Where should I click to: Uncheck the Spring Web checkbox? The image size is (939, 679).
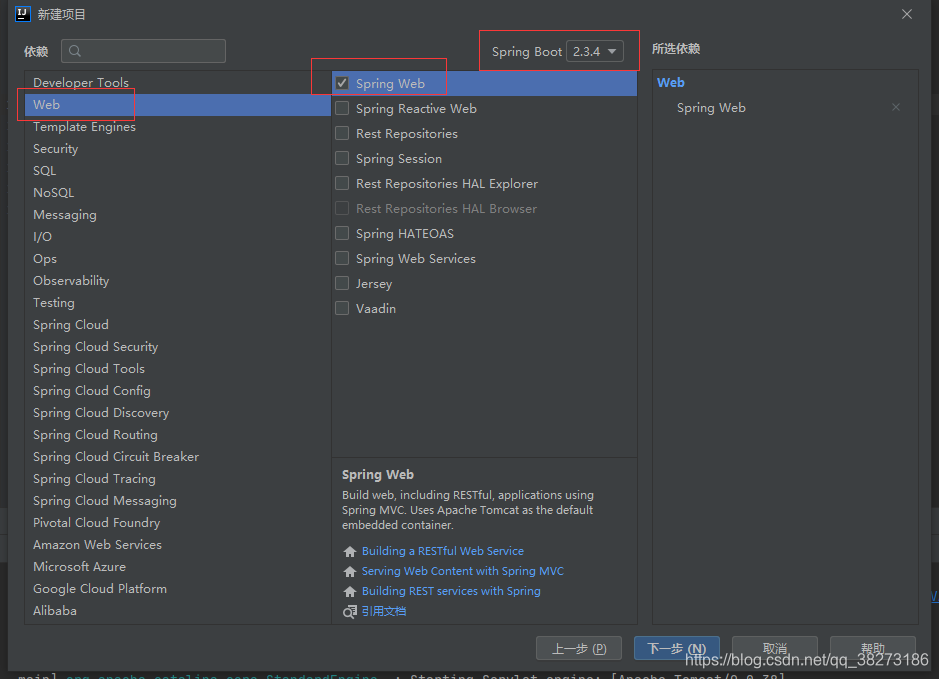point(342,83)
